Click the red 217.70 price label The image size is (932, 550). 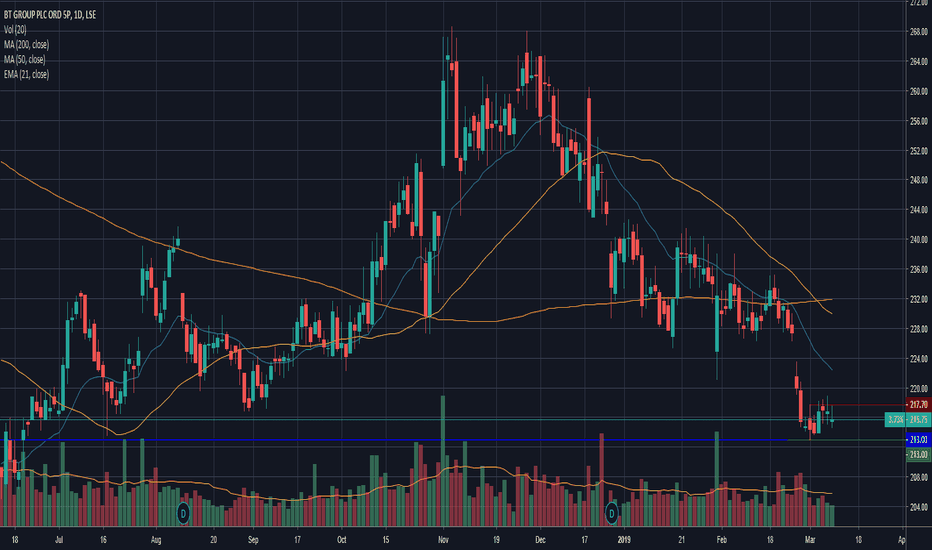pyautogui.click(x=918, y=405)
